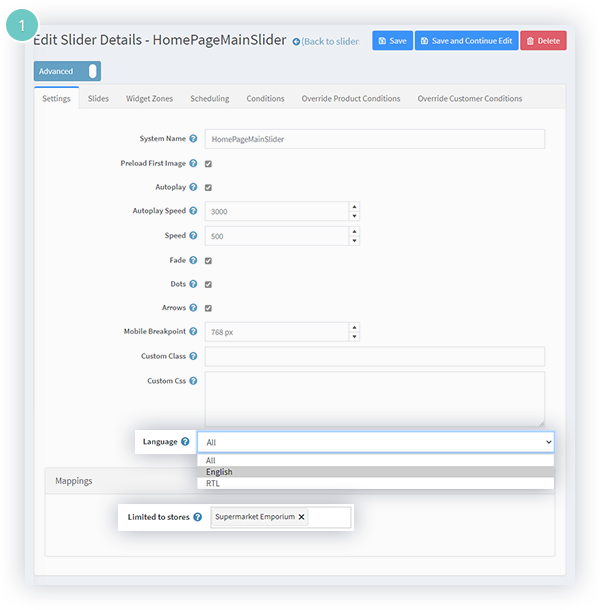Decrease the Mobile Breakpoint value
The height and width of the screenshot is (610, 600).
354,337
